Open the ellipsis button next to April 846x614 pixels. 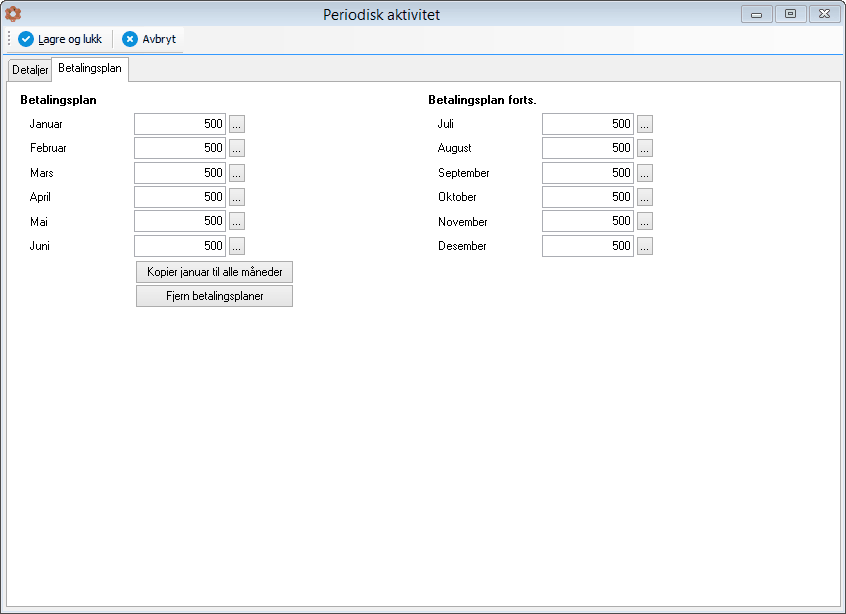click(x=237, y=197)
